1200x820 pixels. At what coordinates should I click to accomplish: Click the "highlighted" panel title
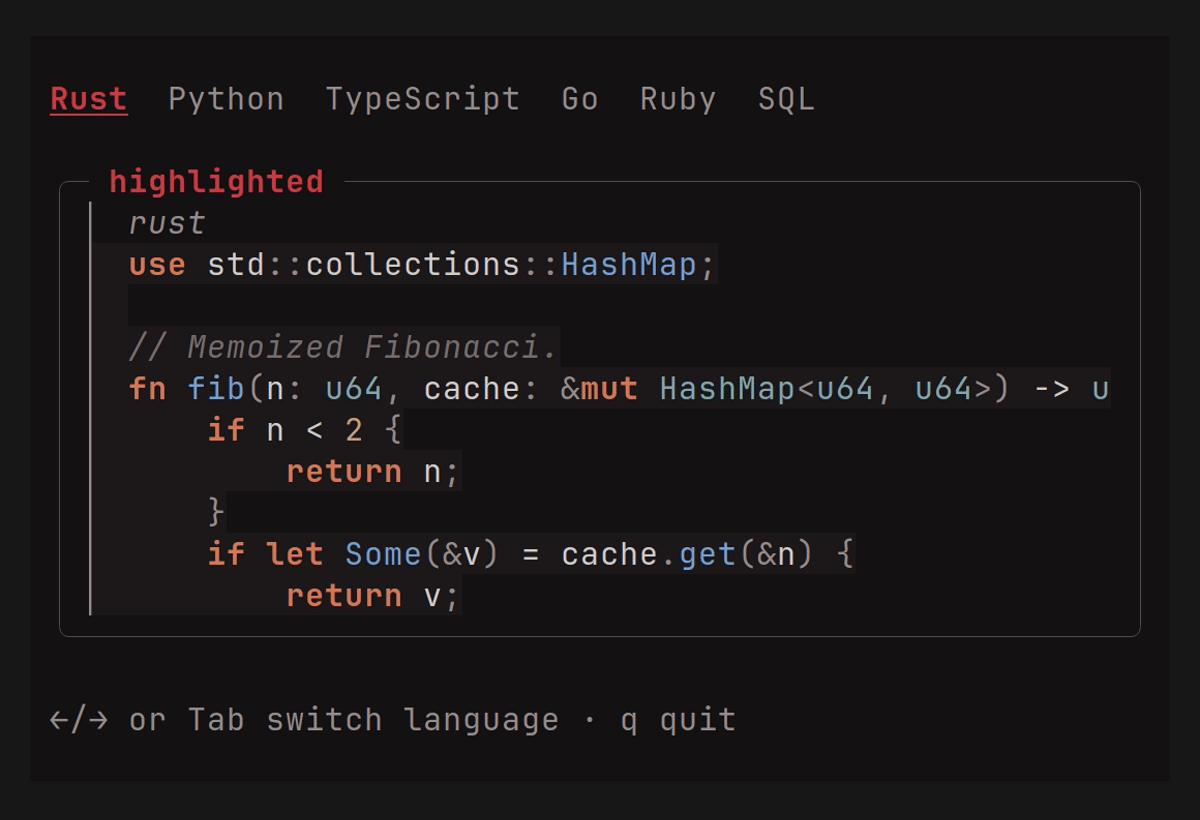(216, 182)
